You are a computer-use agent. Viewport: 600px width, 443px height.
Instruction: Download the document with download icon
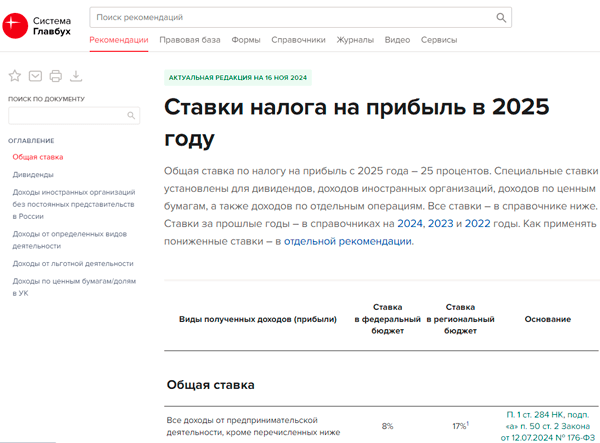pos(77,76)
